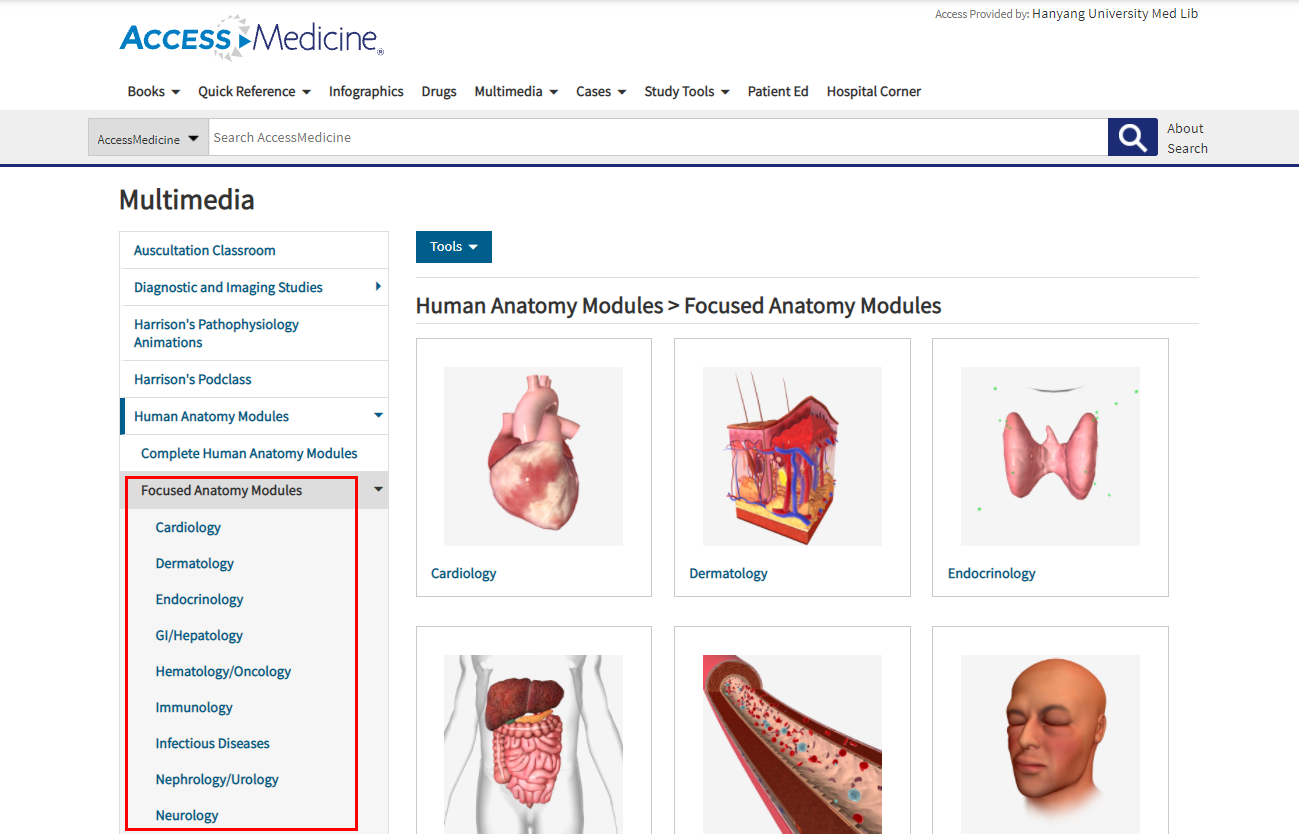Open the Cardiology heart thumbnail

point(533,456)
